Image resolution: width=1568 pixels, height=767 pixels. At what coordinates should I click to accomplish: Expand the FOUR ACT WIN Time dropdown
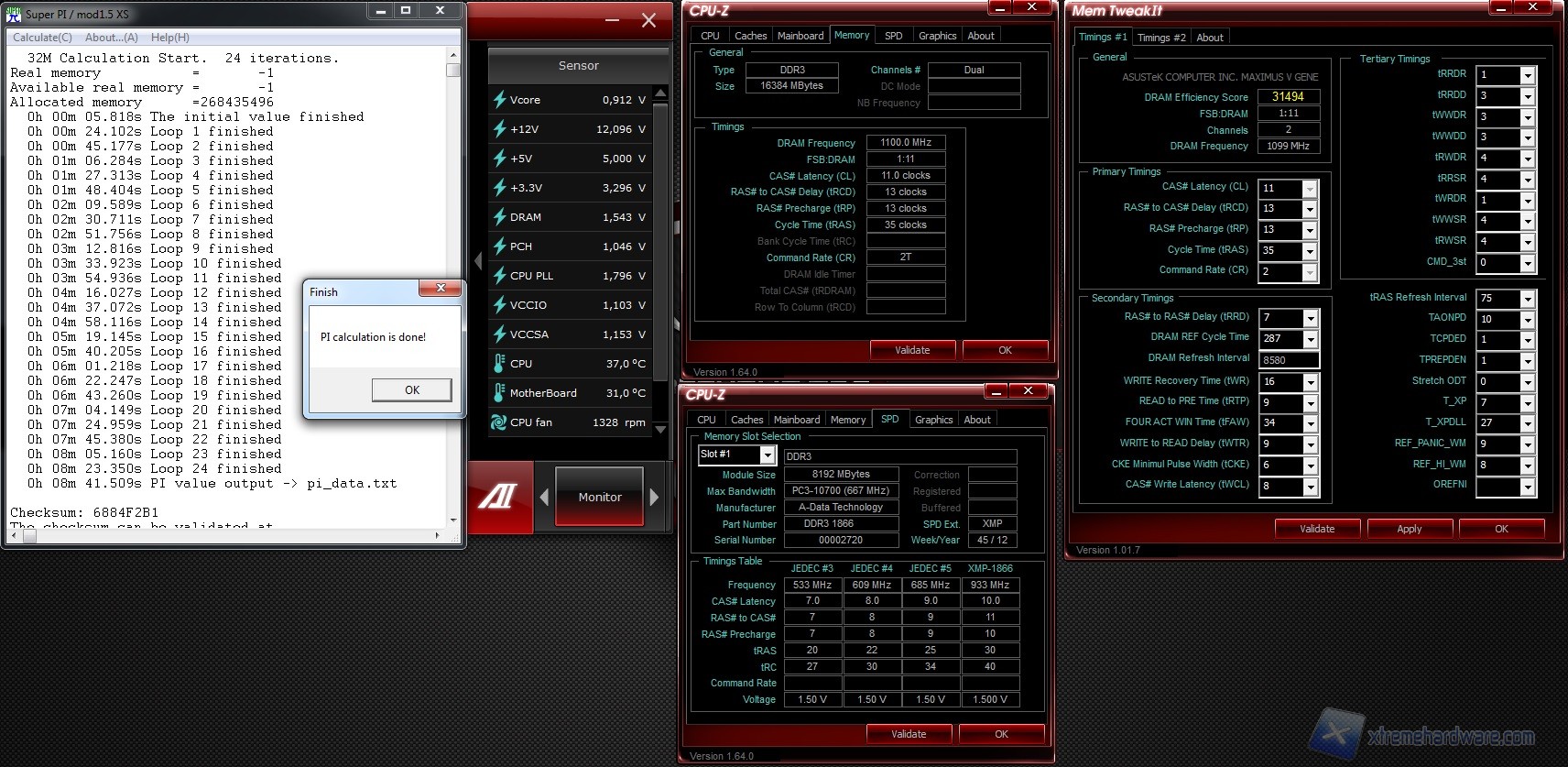(1310, 423)
